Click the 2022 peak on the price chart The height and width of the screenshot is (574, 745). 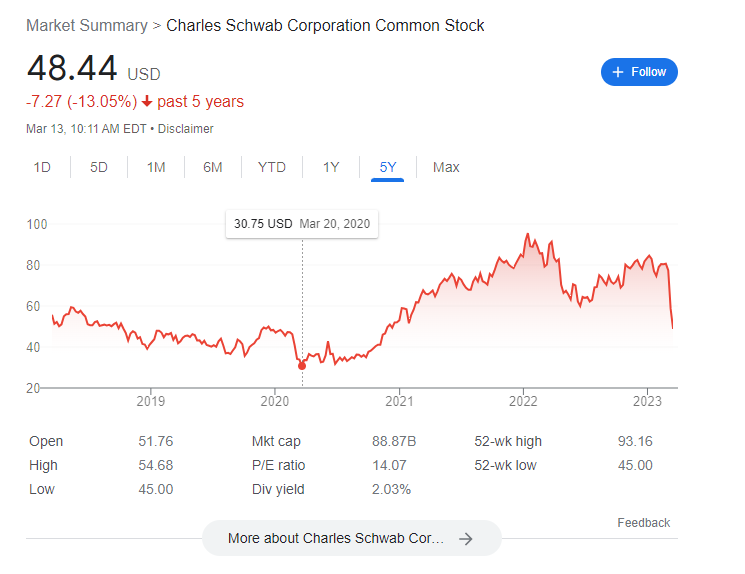[527, 234]
